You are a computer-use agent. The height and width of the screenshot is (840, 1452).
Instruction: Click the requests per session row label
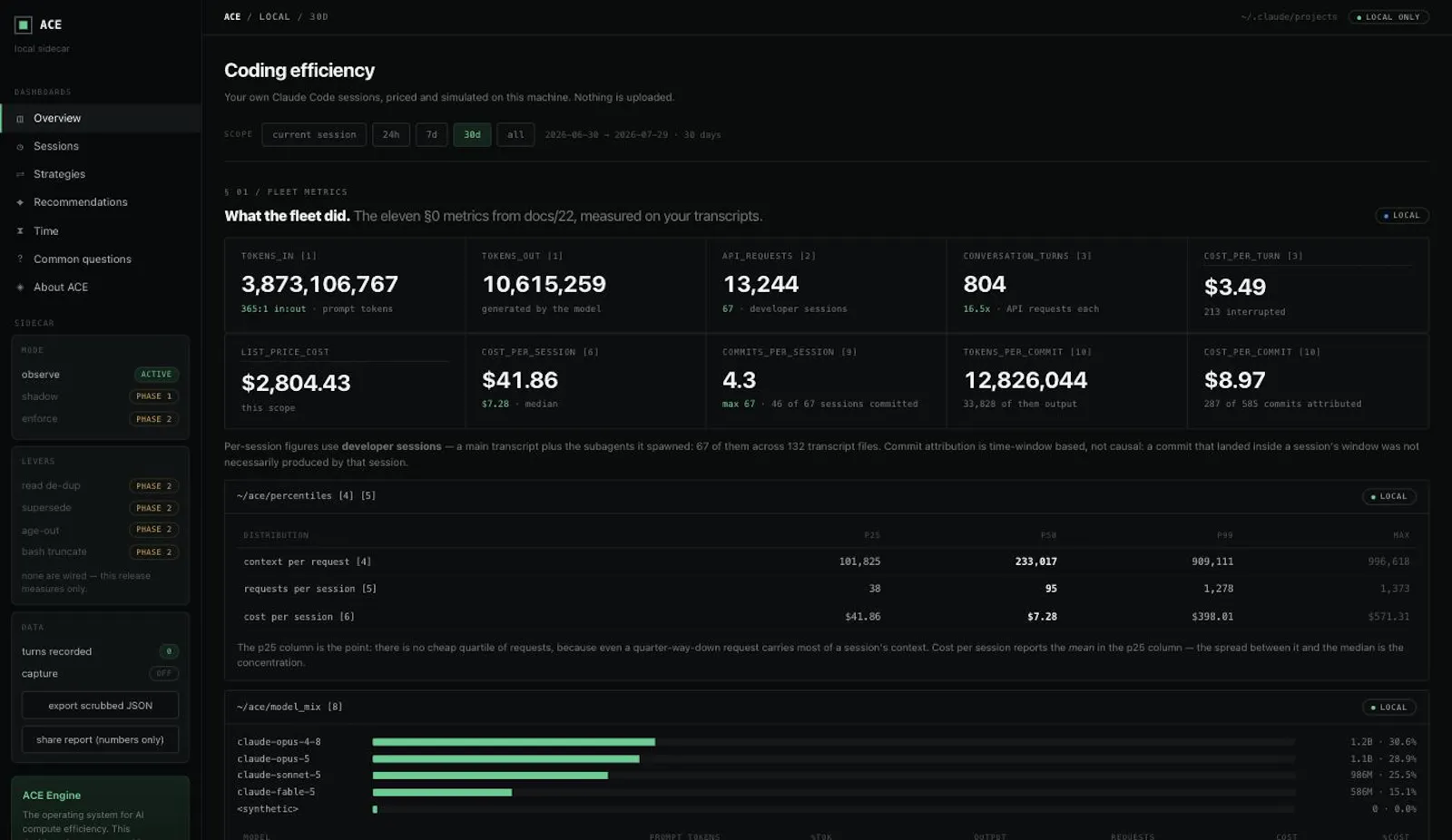pyautogui.click(x=309, y=589)
